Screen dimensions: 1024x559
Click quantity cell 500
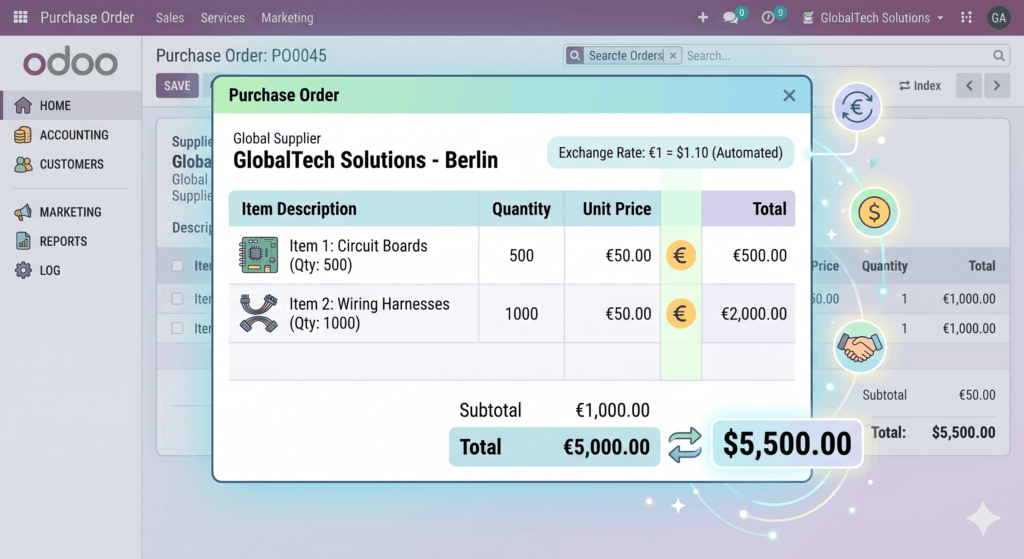click(521, 255)
